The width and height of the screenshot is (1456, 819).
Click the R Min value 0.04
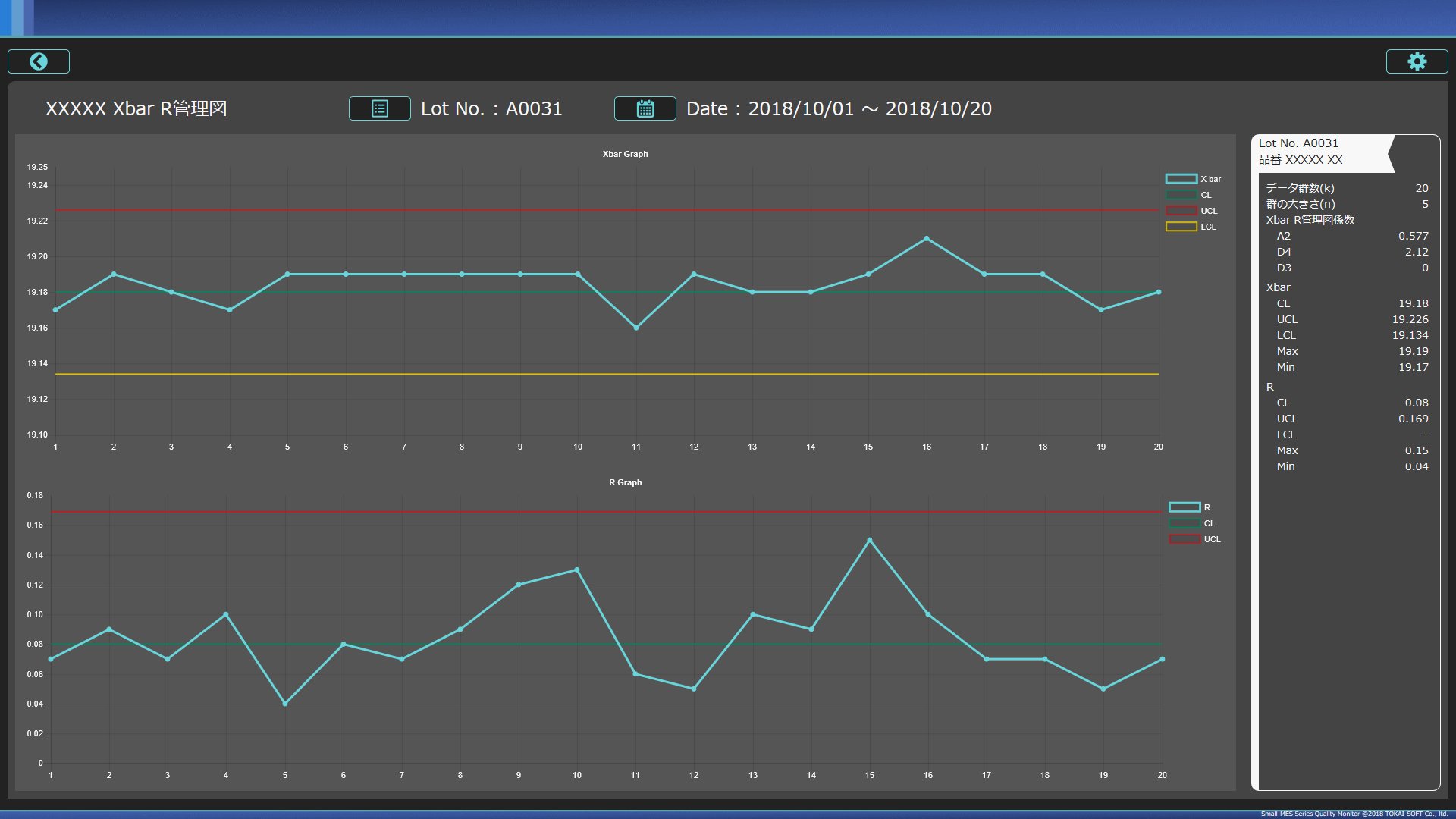click(x=1417, y=466)
